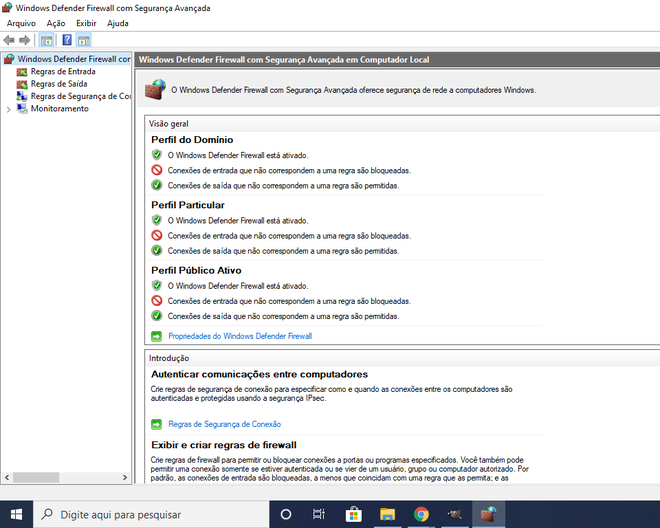Click Perfil Particular blocked inbound icon
This screenshot has height=528, width=660.
[x=157, y=235]
